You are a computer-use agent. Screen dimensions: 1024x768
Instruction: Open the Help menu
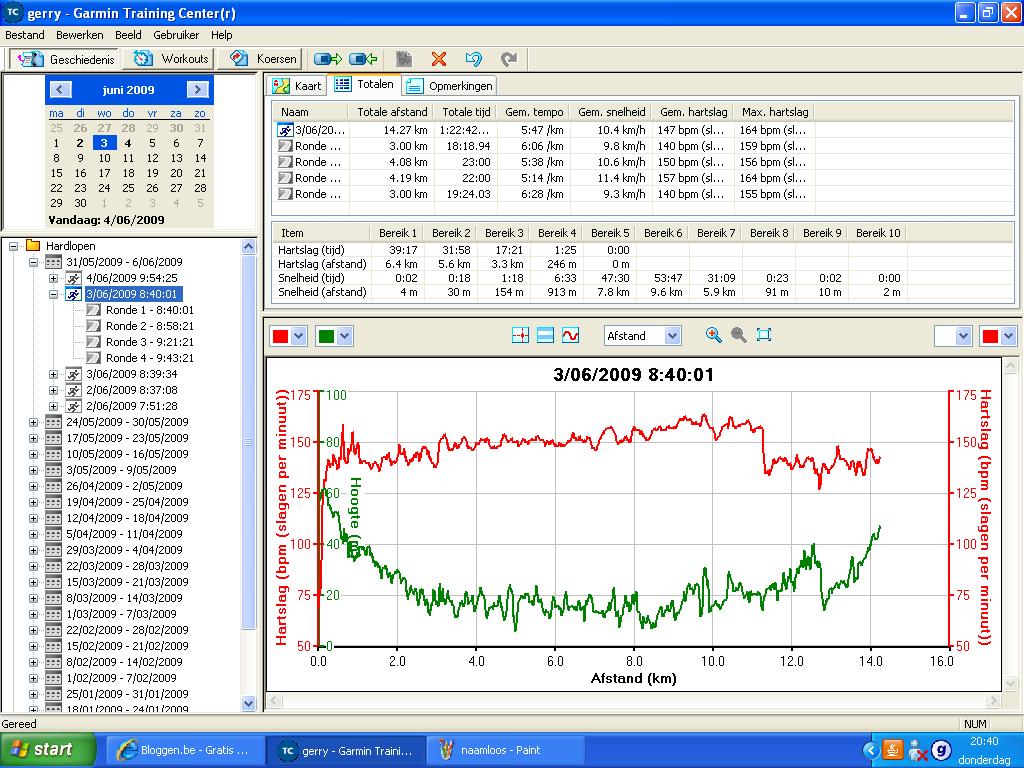coord(221,35)
